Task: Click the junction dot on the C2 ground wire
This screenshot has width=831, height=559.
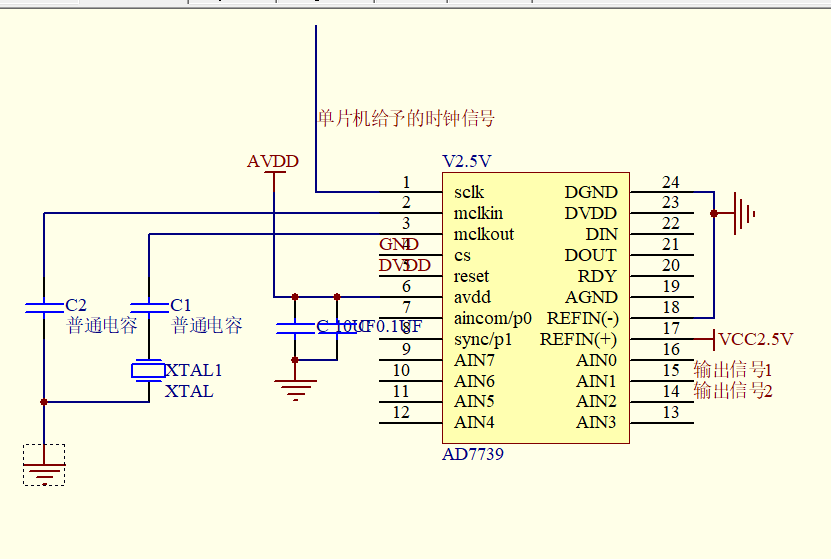Action: point(44,402)
